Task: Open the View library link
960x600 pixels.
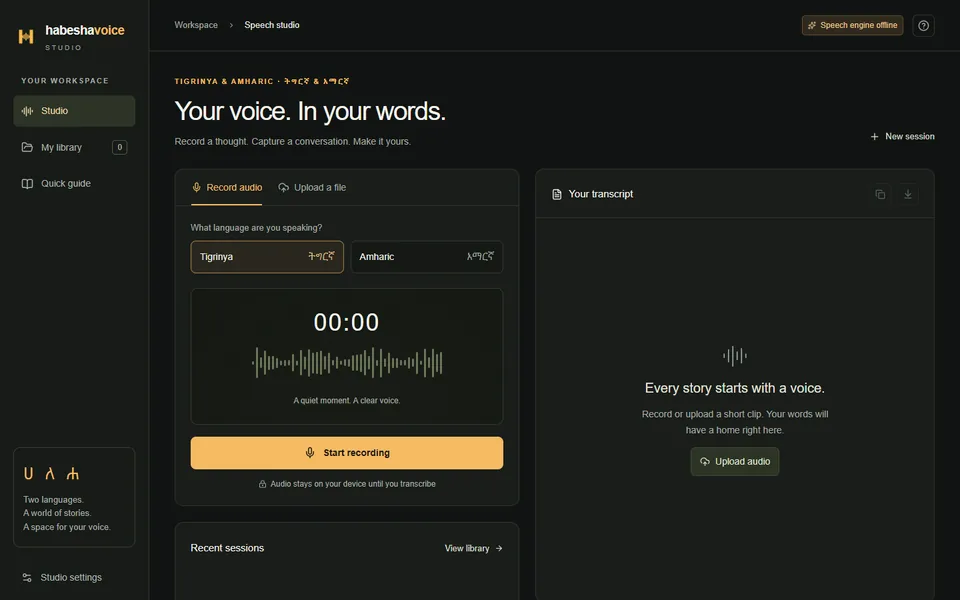Action: 473,549
